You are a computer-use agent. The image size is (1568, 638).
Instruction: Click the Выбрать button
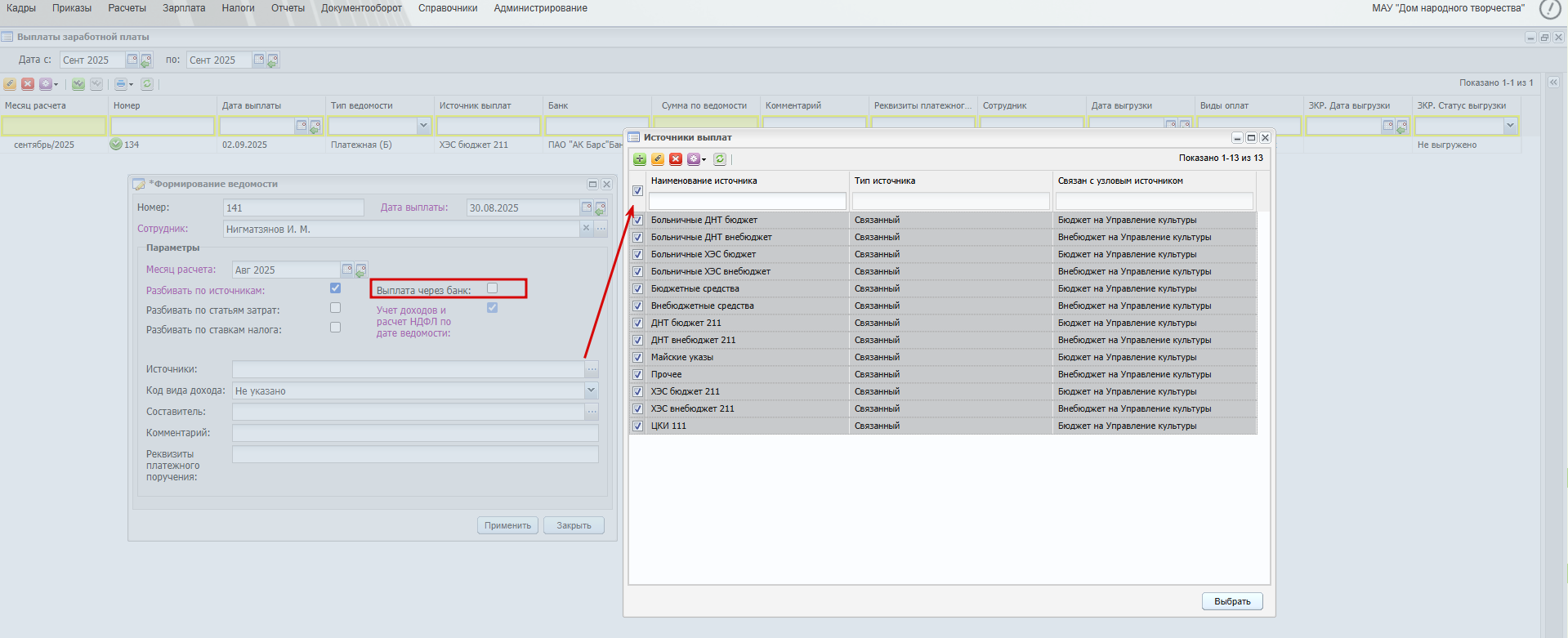1232,601
